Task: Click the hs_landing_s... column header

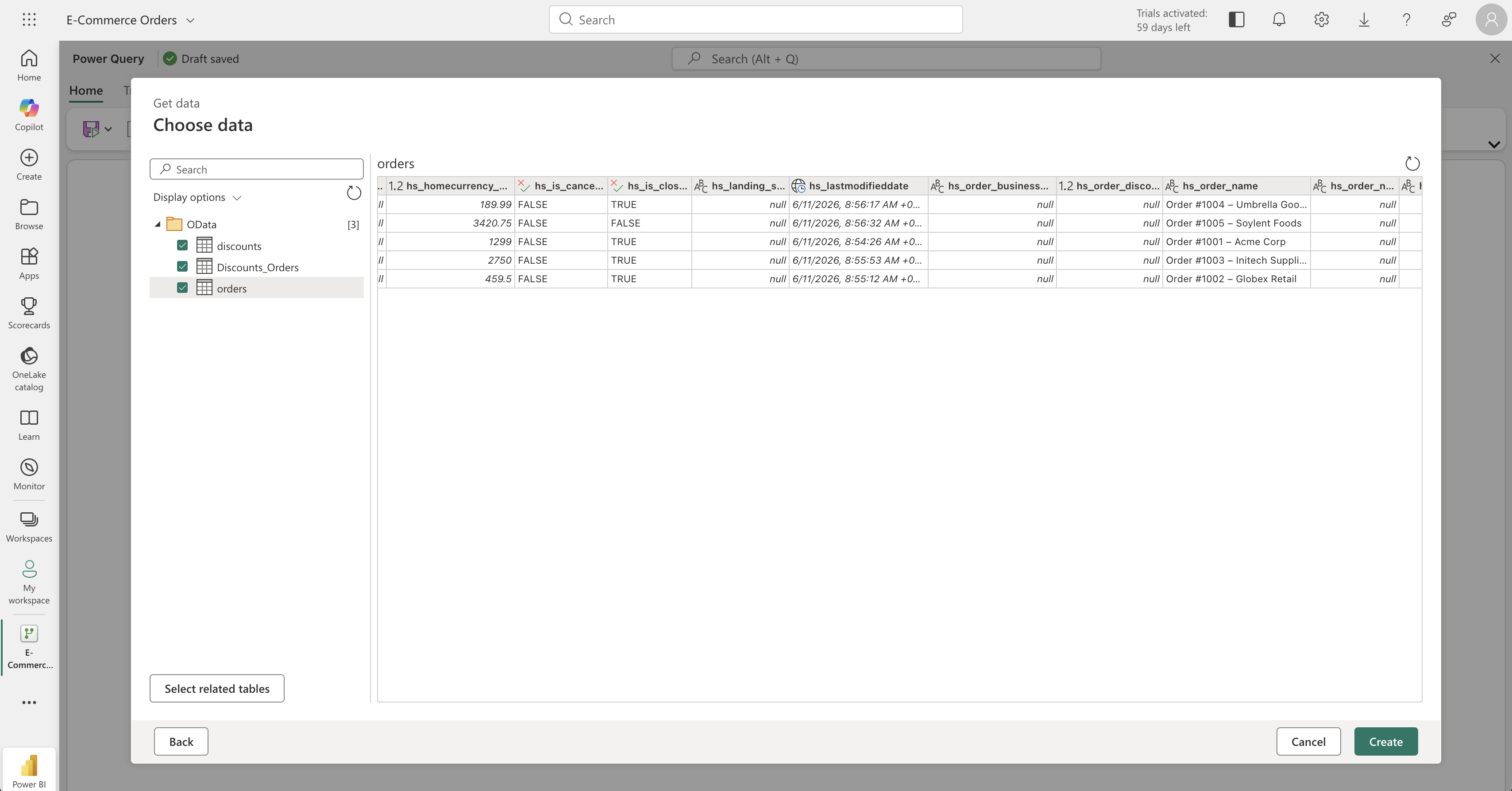Action: click(x=740, y=186)
